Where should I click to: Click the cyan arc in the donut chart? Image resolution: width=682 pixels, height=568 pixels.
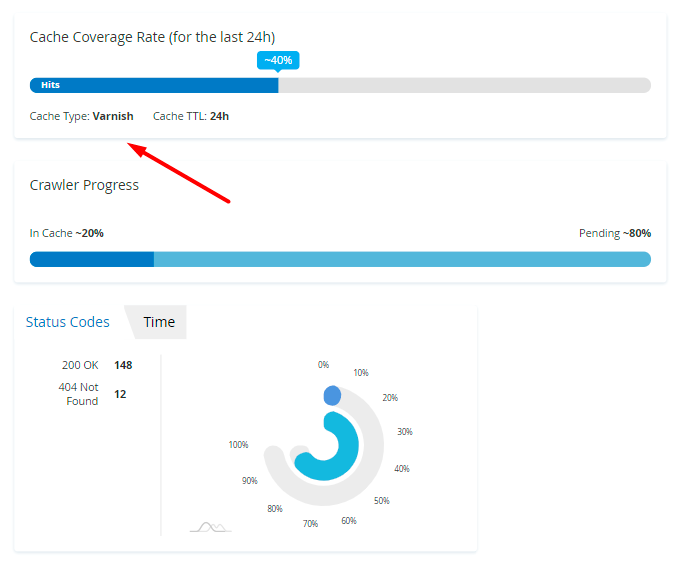point(340,455)
